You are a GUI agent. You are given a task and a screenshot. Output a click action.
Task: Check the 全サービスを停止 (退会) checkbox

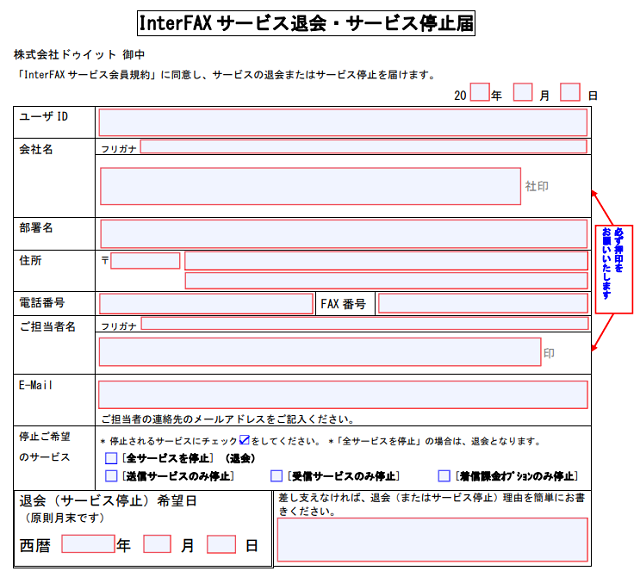(111, 458)
